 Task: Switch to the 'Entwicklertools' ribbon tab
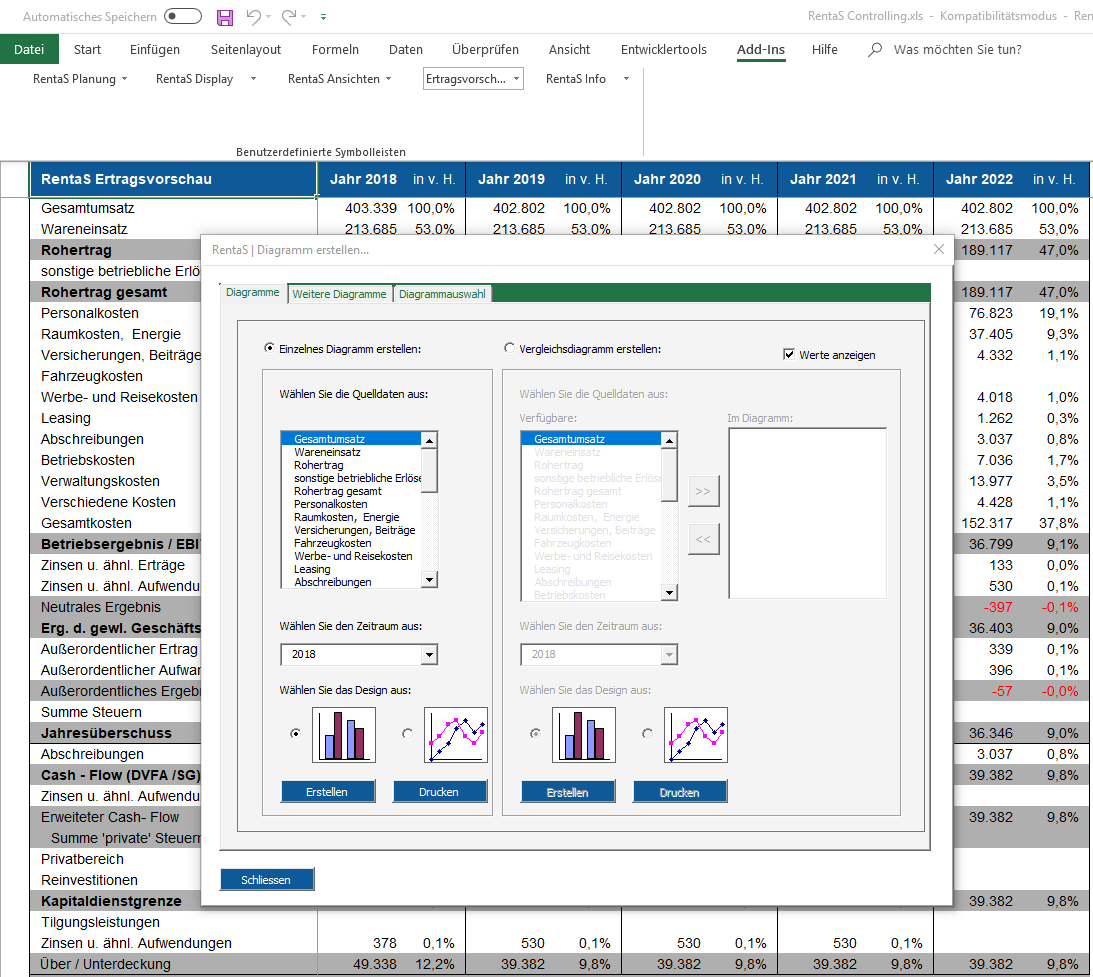tap(664, 49)
